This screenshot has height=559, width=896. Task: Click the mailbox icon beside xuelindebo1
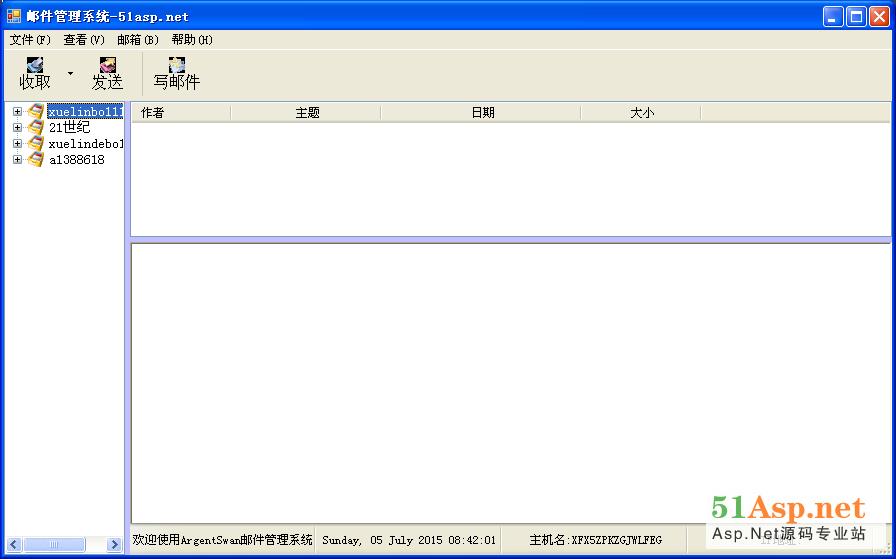[36, 144]
